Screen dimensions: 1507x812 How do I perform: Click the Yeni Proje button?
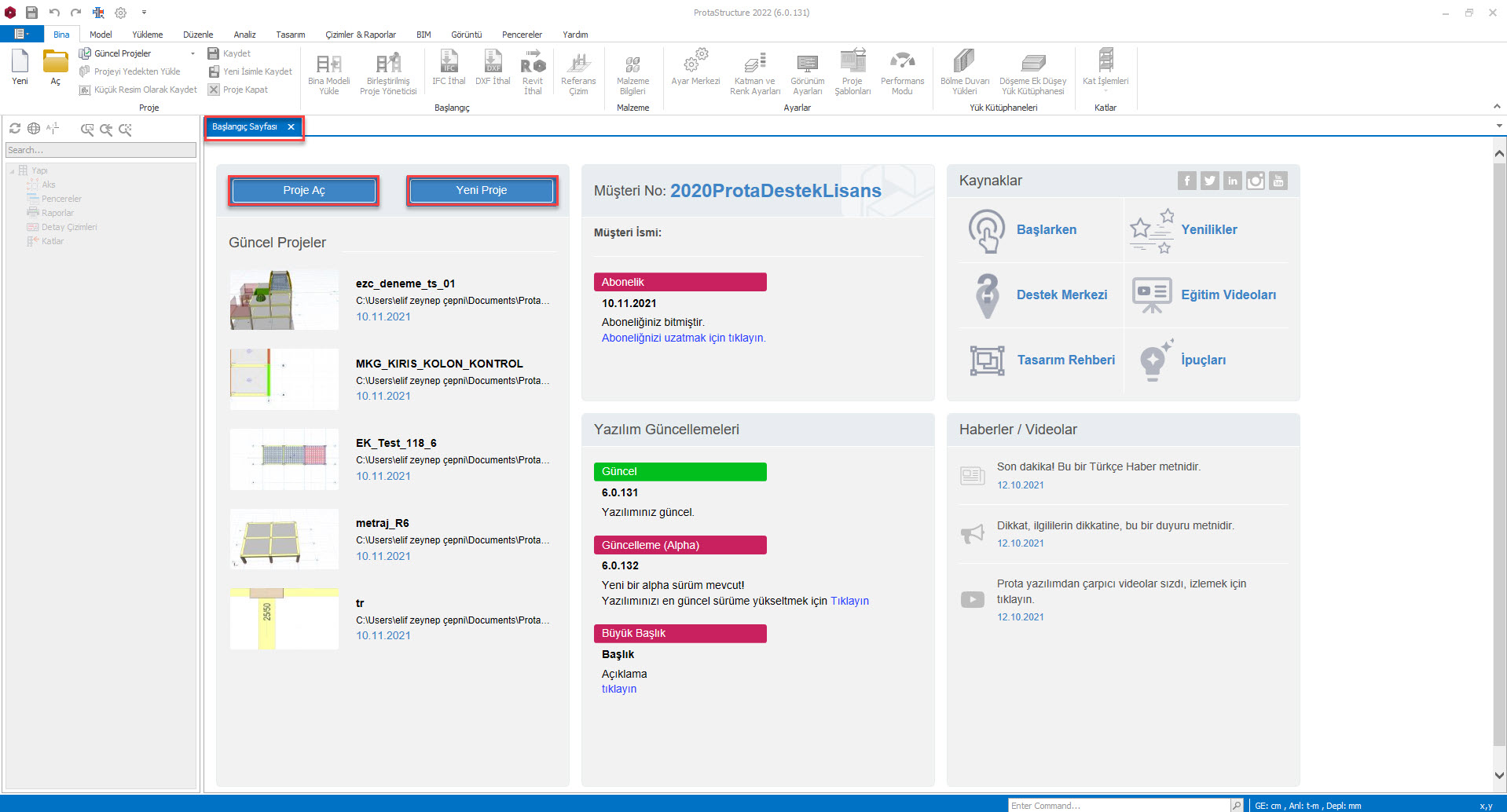point(482,191)
